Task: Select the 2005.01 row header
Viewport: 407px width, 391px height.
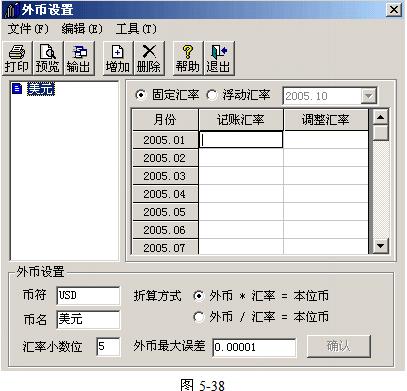Action: click(165, 140)
